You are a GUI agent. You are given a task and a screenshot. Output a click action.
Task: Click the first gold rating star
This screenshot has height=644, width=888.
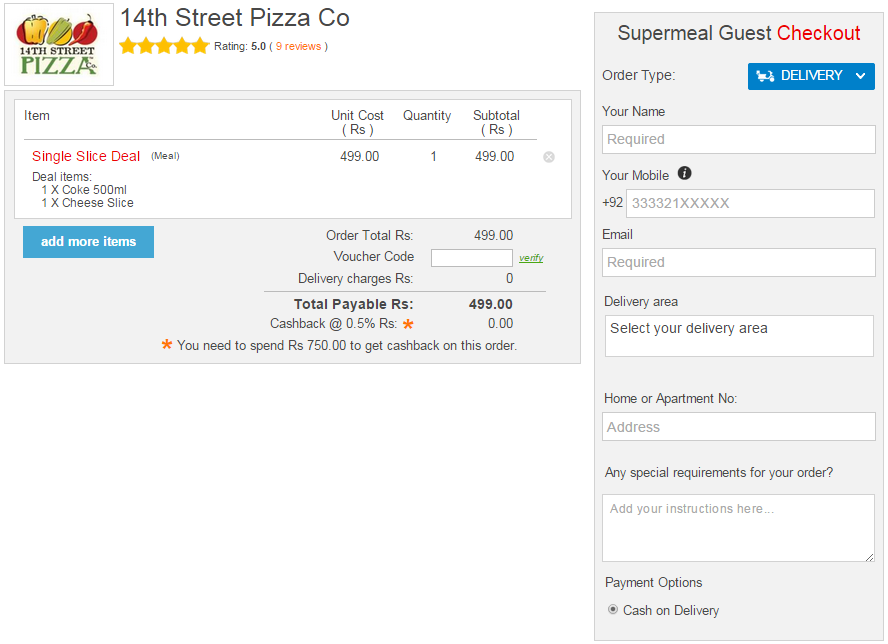click(126, 45)
